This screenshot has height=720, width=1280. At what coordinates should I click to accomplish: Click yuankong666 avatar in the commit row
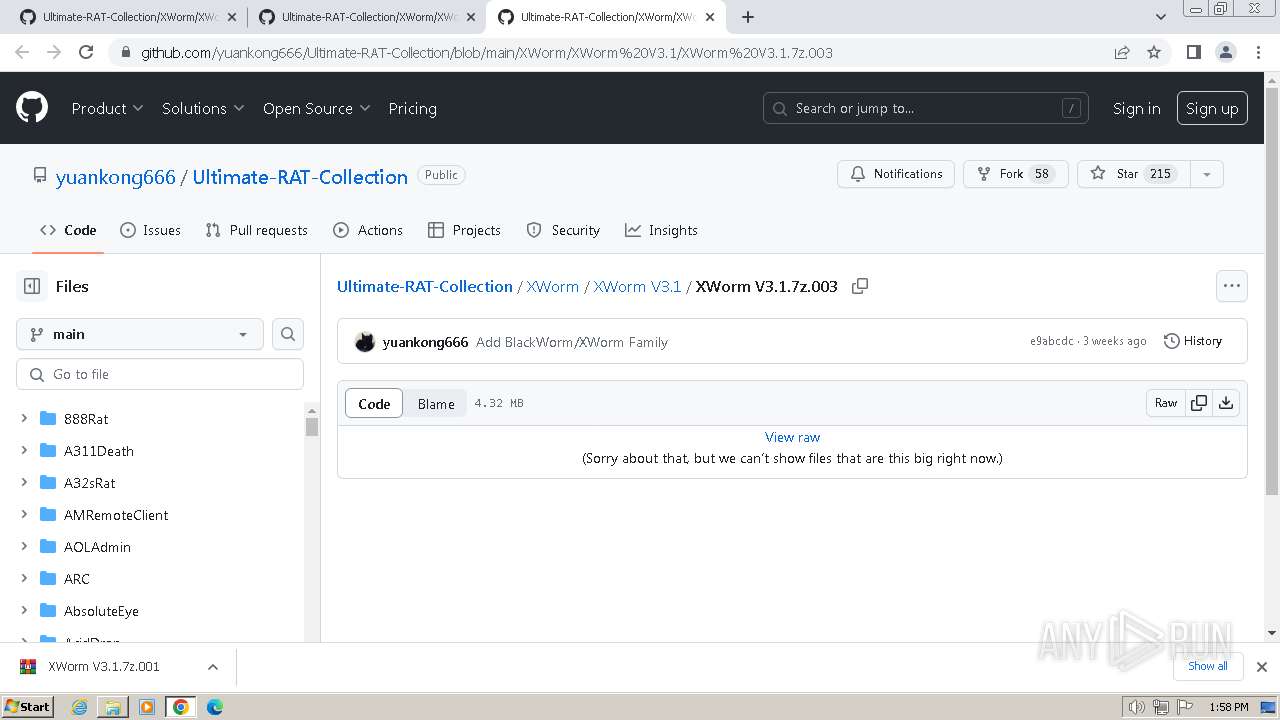365,342
